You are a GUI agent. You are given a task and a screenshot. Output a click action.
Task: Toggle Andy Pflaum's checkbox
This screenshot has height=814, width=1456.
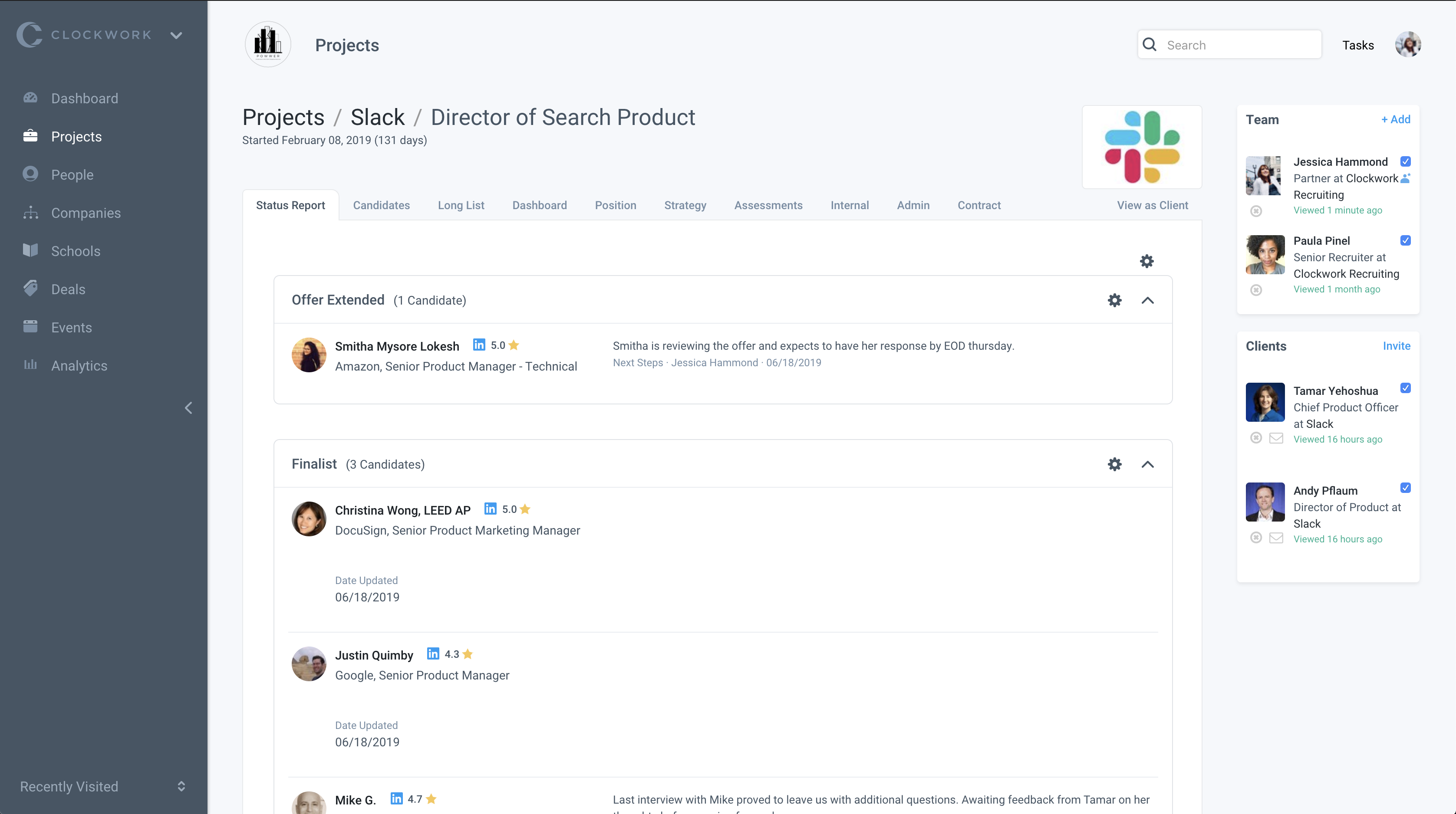[1406, 488]
